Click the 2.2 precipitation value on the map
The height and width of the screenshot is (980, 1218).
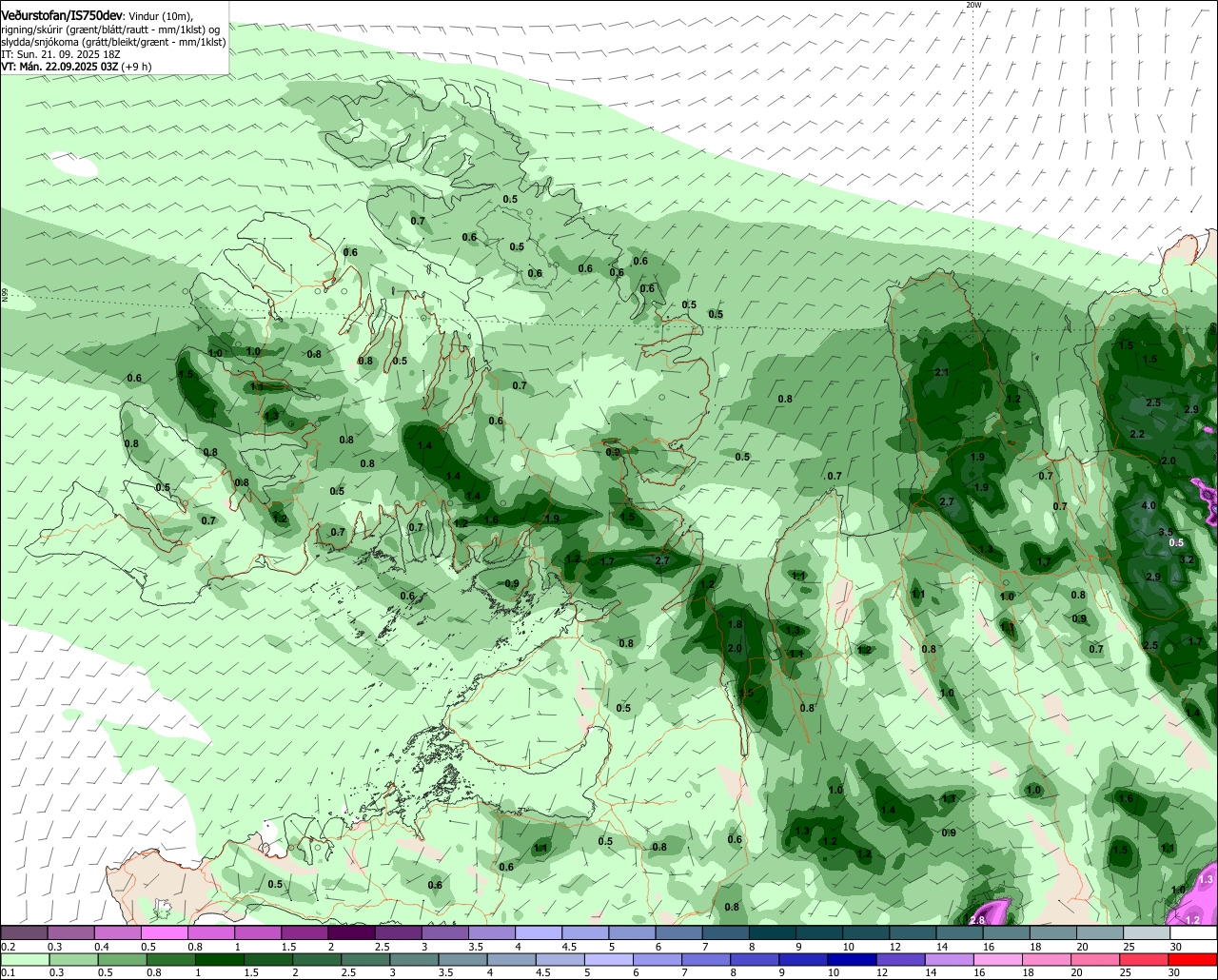click(x=1137, y=434)
